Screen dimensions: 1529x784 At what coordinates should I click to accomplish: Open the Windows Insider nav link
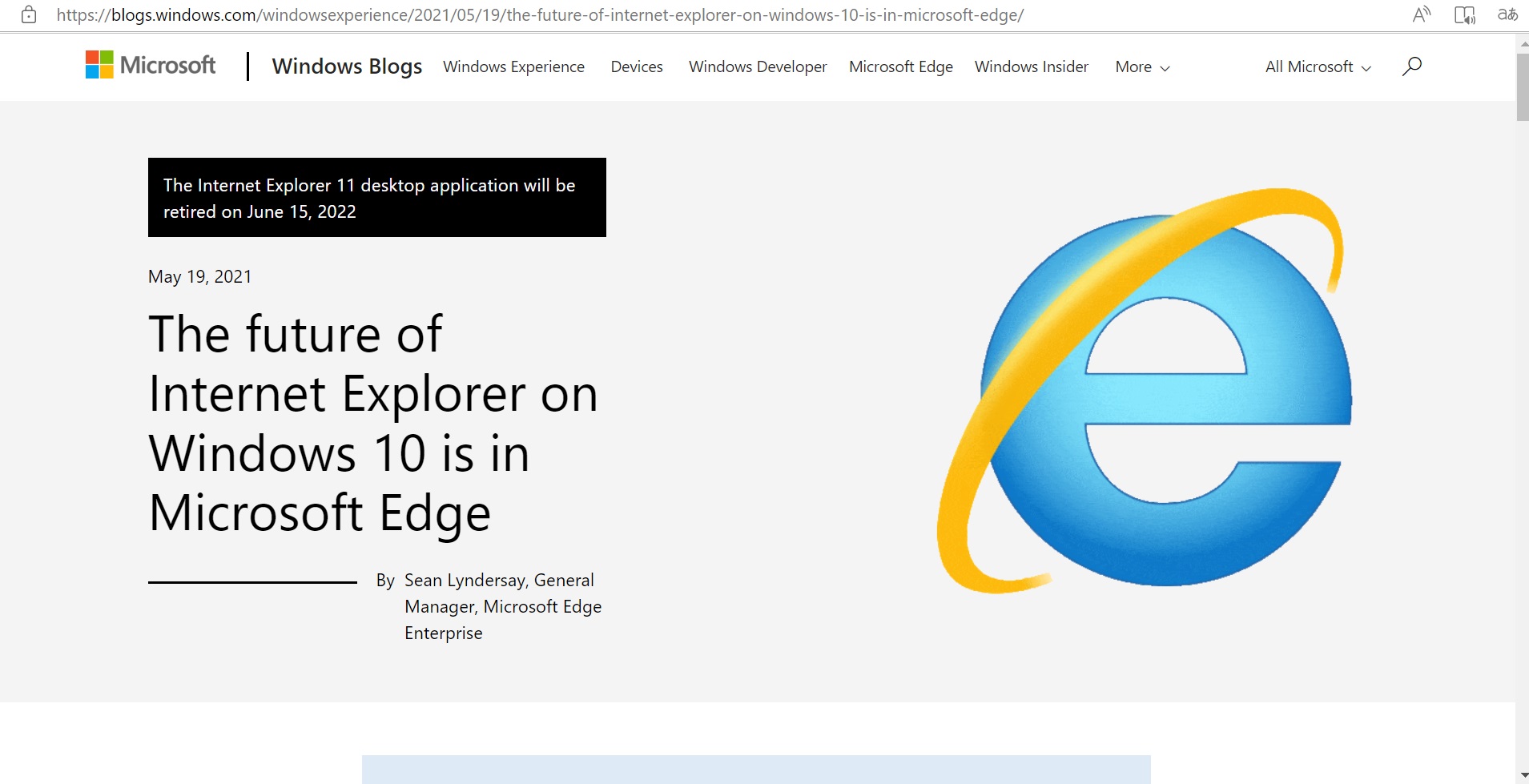coord(1031,67)
